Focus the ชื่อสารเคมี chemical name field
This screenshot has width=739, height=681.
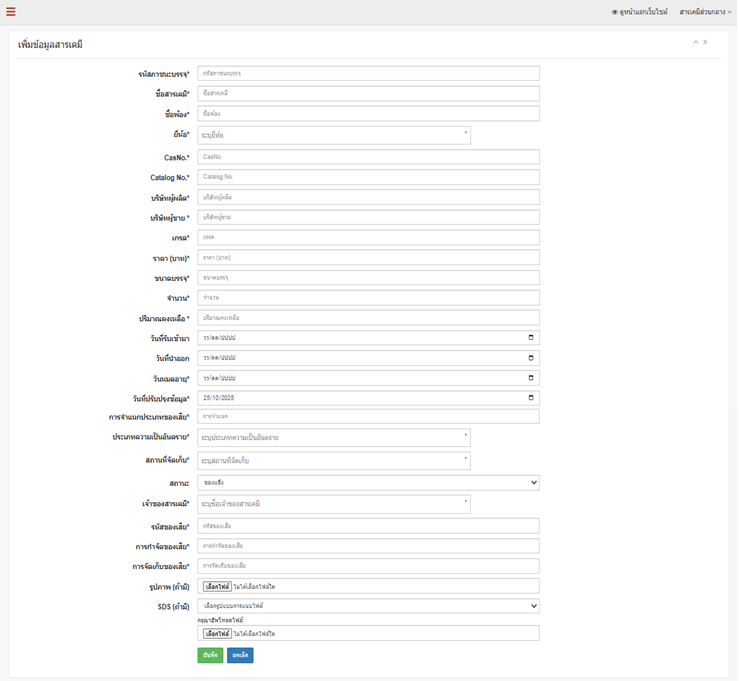pyautogui.click(x=368, y=93)
